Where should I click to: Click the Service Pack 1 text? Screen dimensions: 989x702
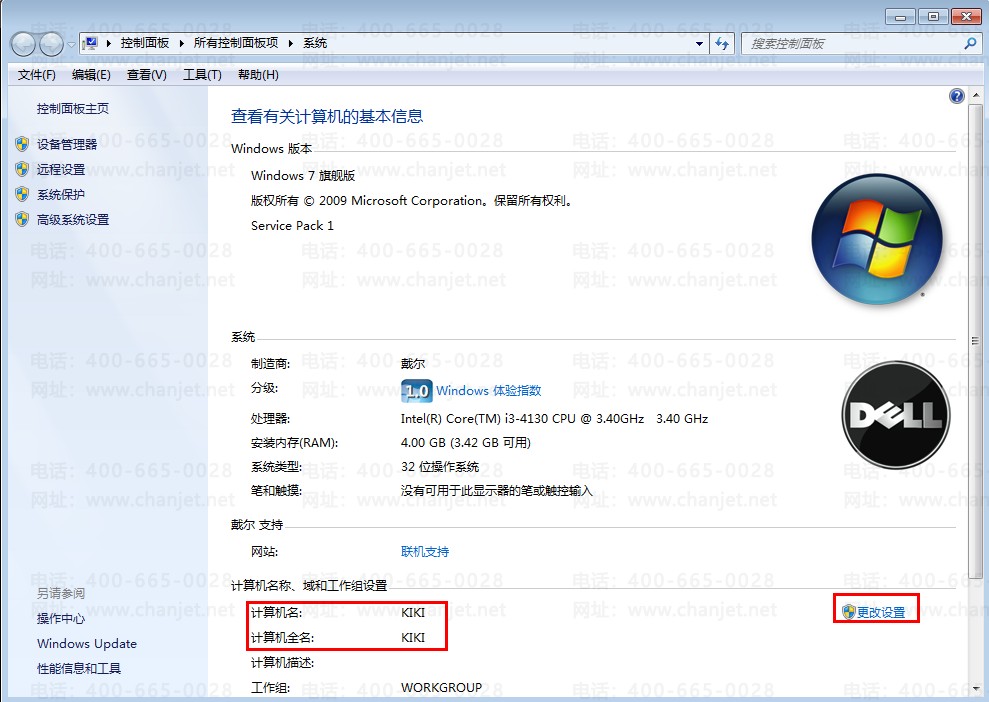coord(292,226)
